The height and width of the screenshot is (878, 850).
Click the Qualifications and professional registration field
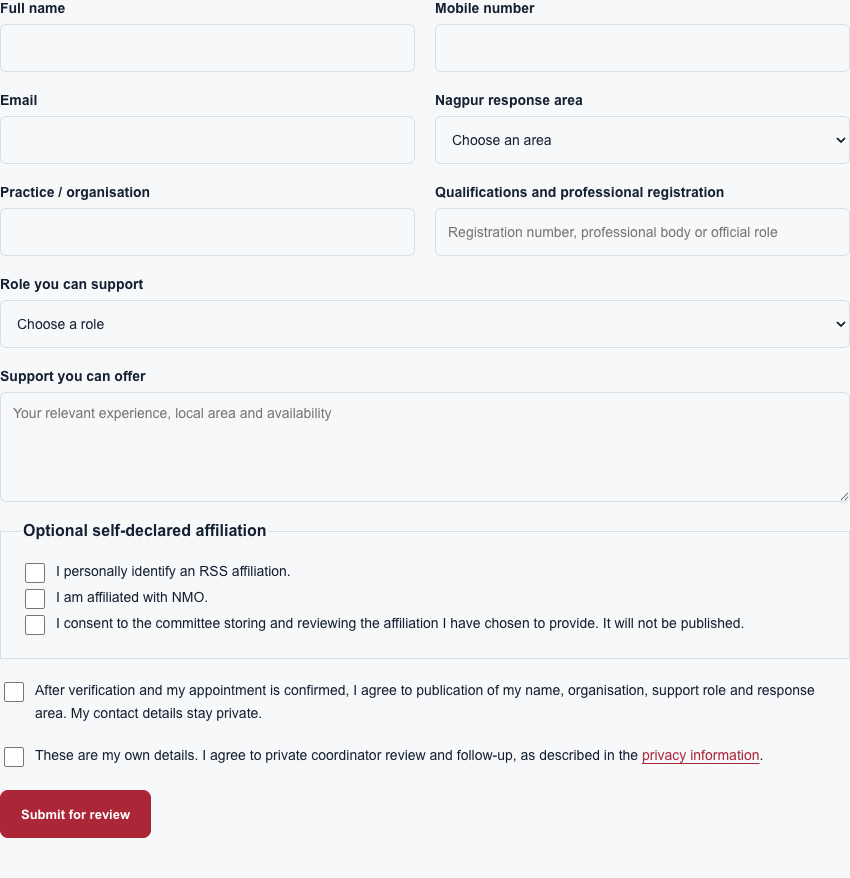(642, 232)
